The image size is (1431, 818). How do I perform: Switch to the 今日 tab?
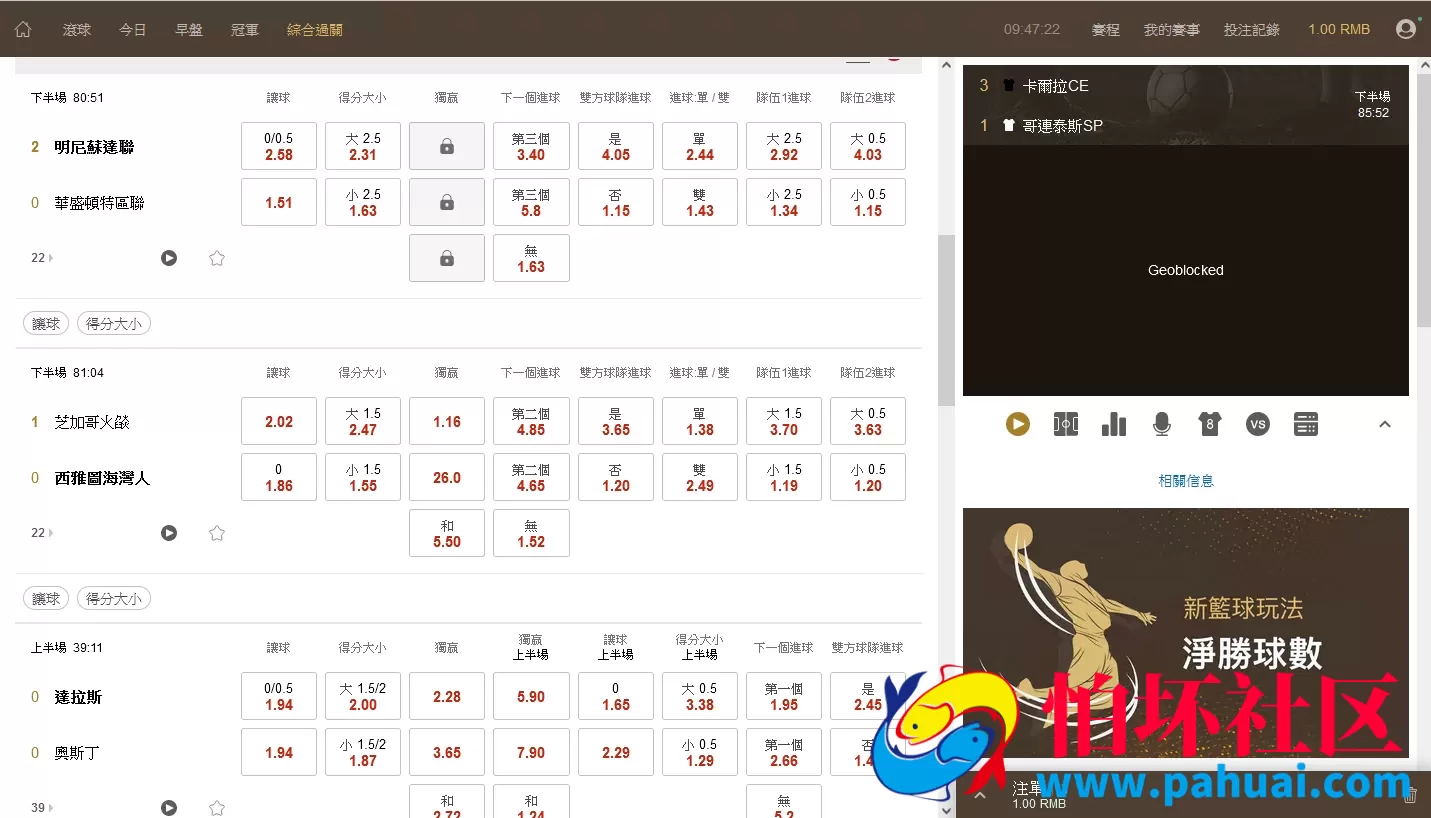[132, 28]
